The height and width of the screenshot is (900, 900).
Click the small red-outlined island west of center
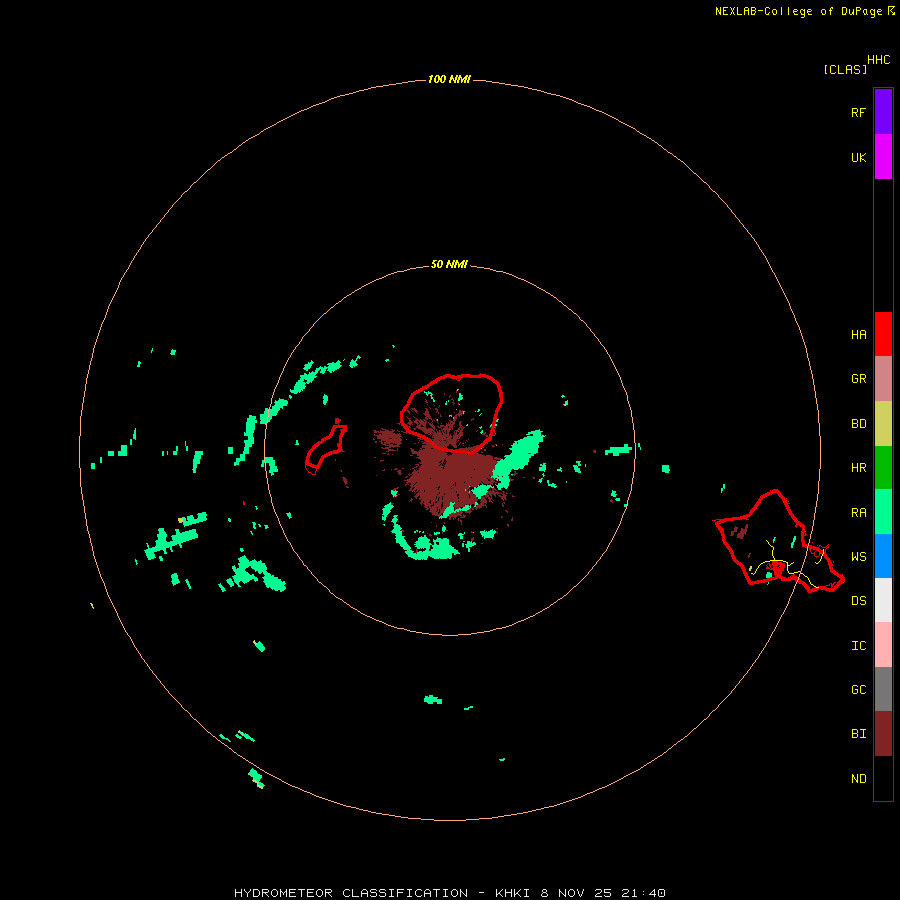tap(326, 449)
